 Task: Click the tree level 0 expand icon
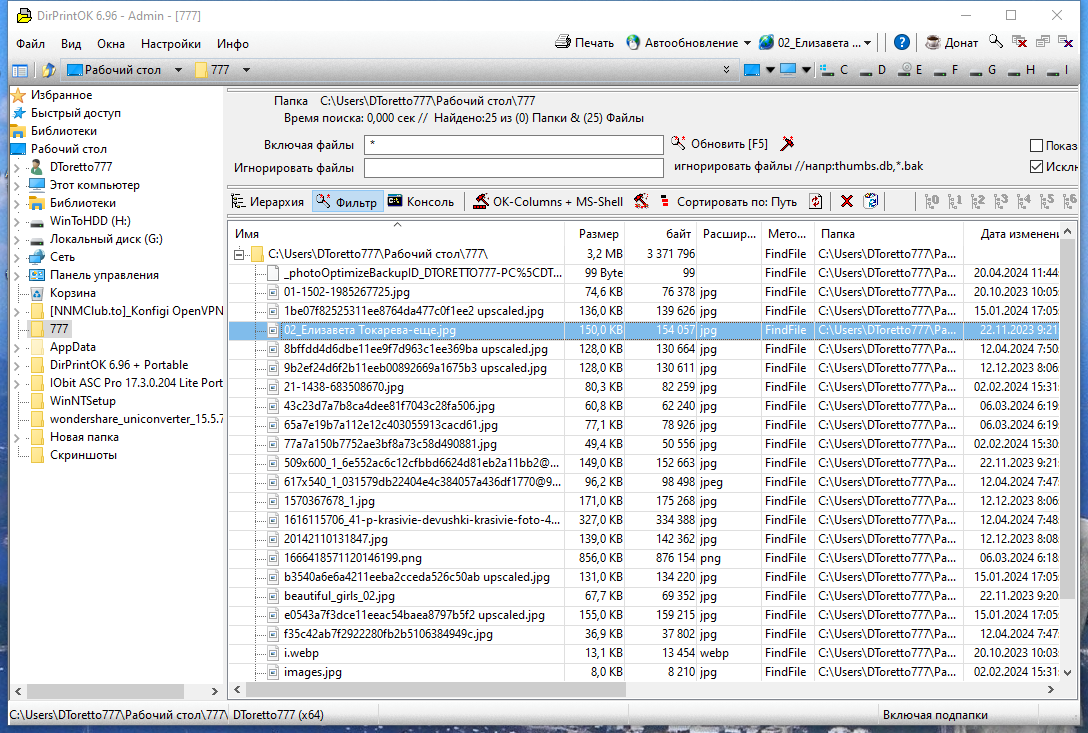point(932,201)
